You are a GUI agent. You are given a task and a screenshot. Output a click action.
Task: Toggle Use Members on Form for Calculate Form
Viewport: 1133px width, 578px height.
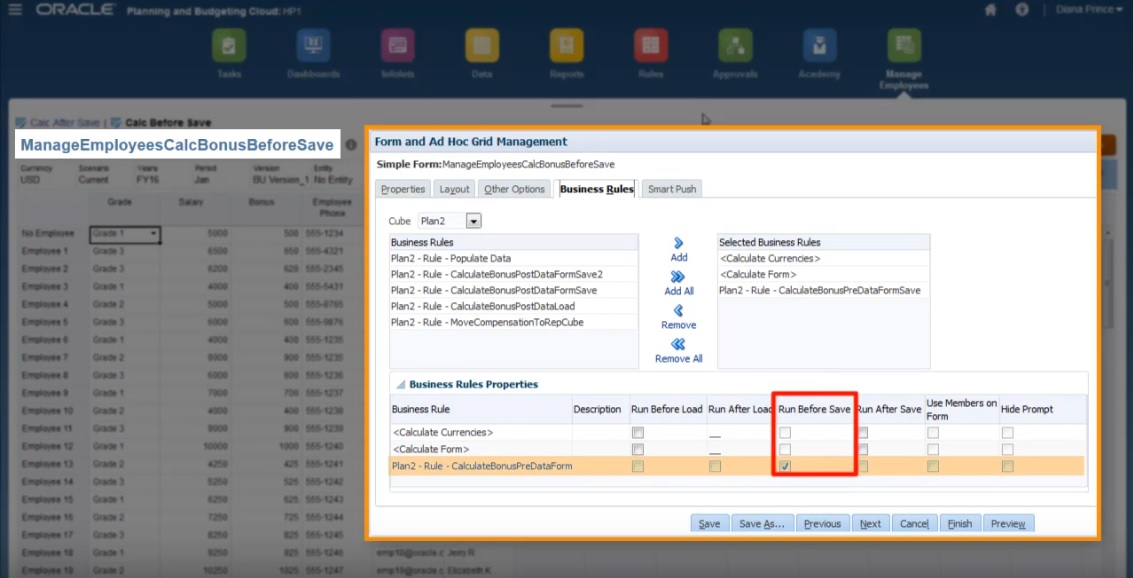933,449
